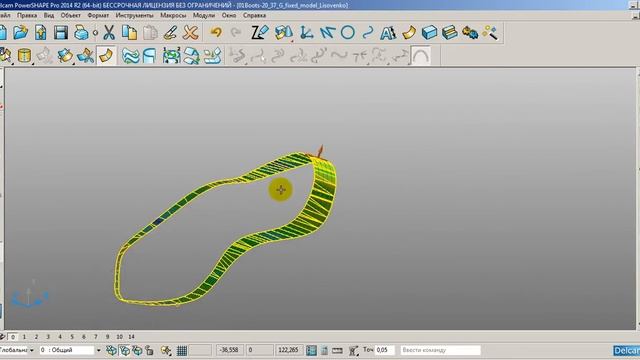
Task: Open the magic wand wizard icon
Action: pos(490,33)
